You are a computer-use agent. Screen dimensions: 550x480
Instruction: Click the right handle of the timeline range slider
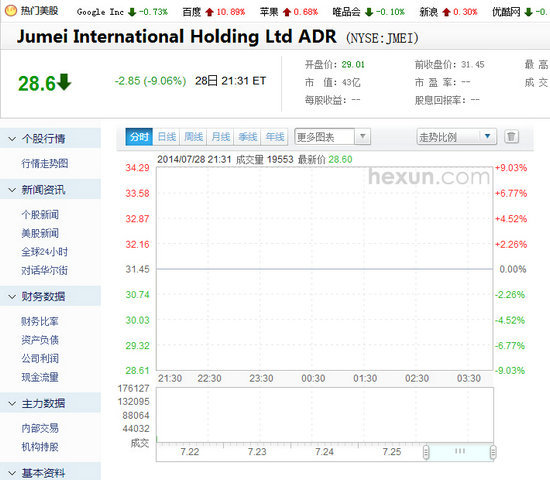pos(493,452)
